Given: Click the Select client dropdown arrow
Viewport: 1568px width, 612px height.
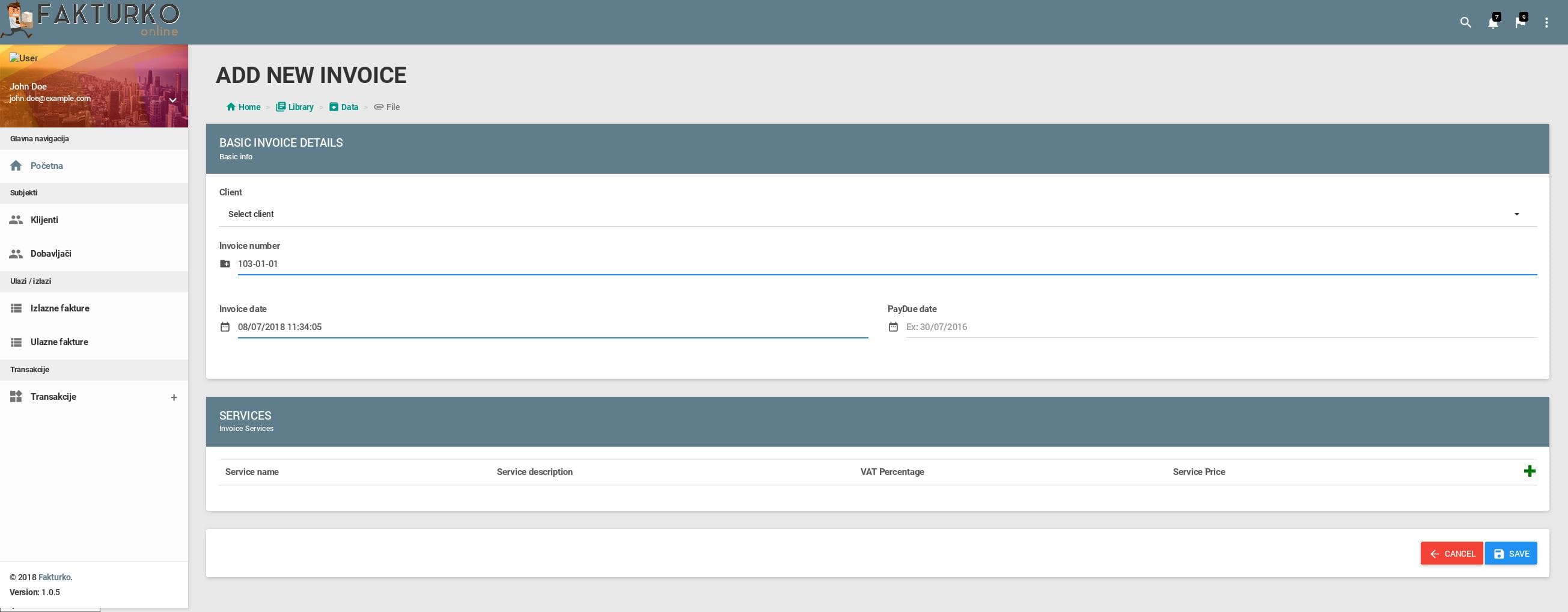Looking at the screenshot, I should 1517,215.
